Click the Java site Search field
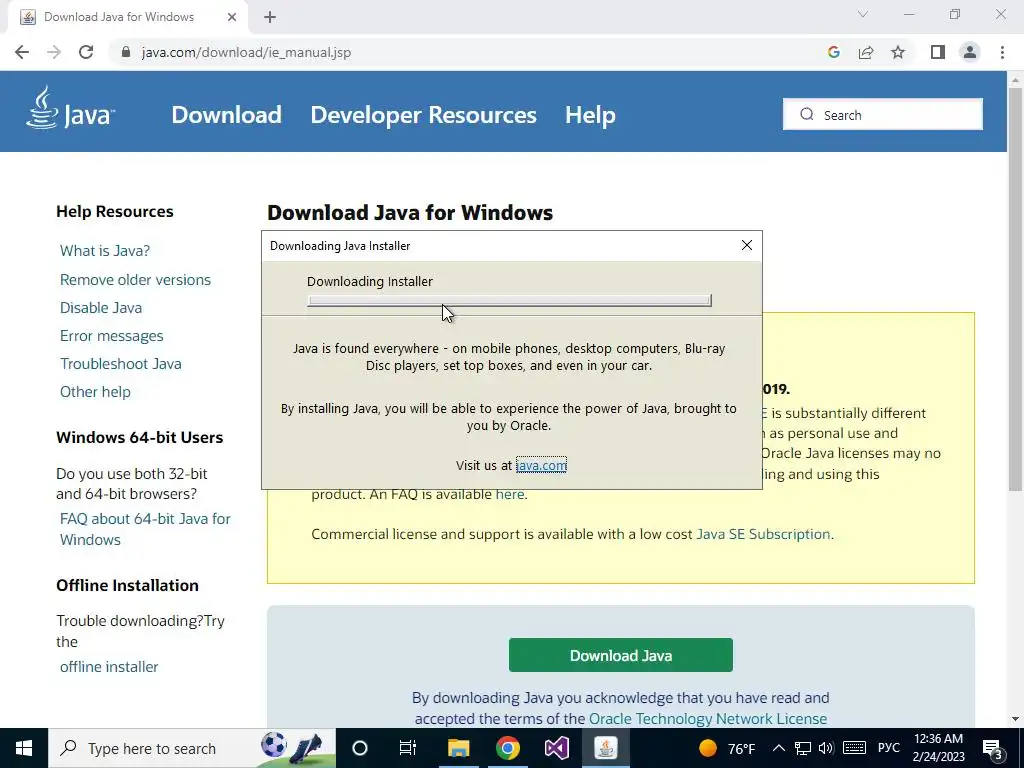1024x768 pixels. [883, 114]
